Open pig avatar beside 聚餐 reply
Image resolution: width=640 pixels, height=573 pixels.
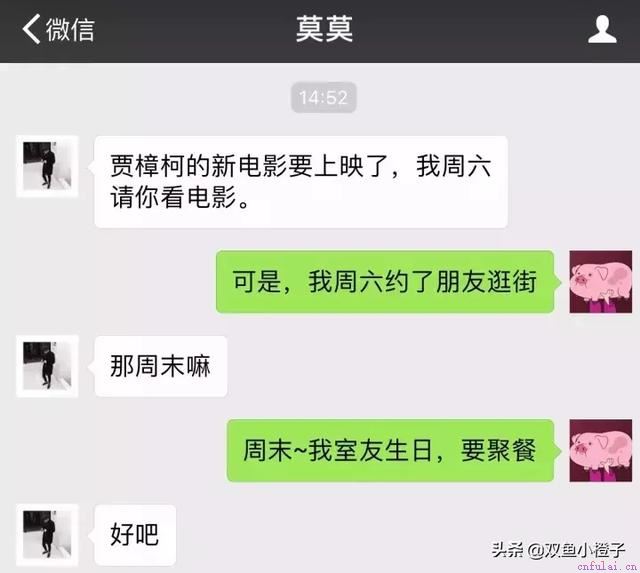point(600,451)
